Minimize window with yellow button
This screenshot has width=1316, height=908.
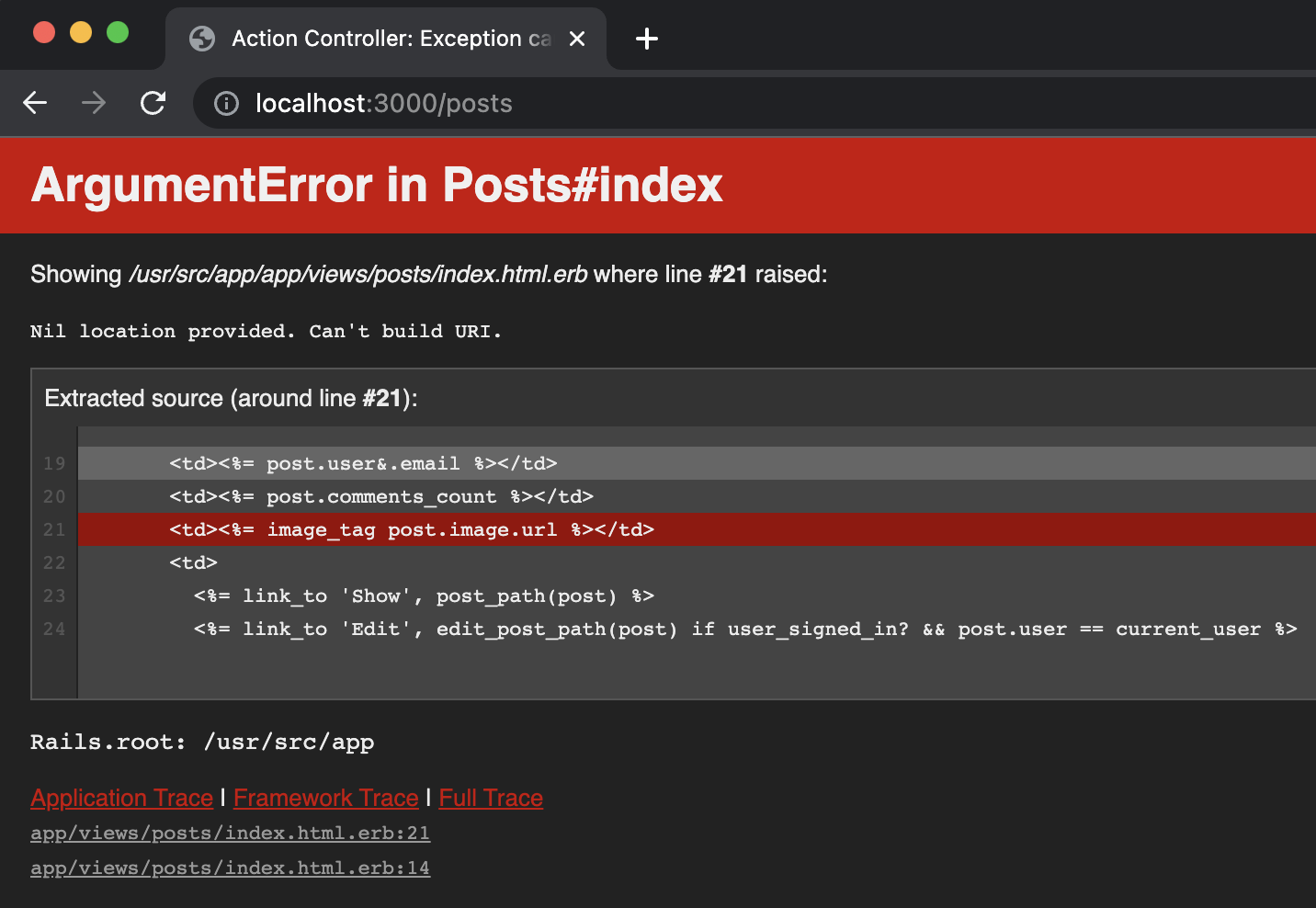click(x=81, y=32)
